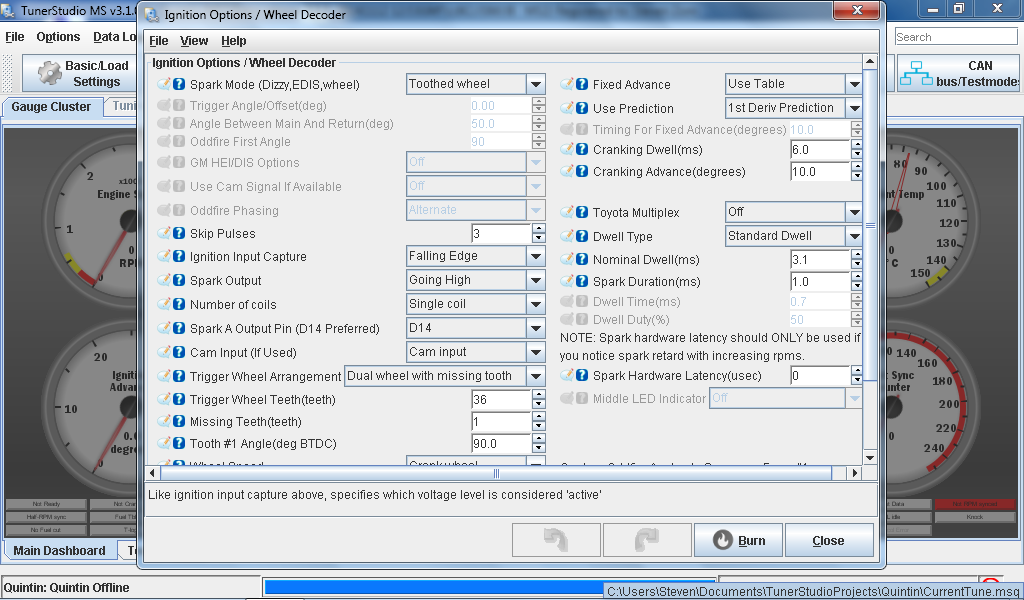Switch to Gauge Cluster tab
The height and width of the screenshot is (600, 1024).
coord(51,107)
